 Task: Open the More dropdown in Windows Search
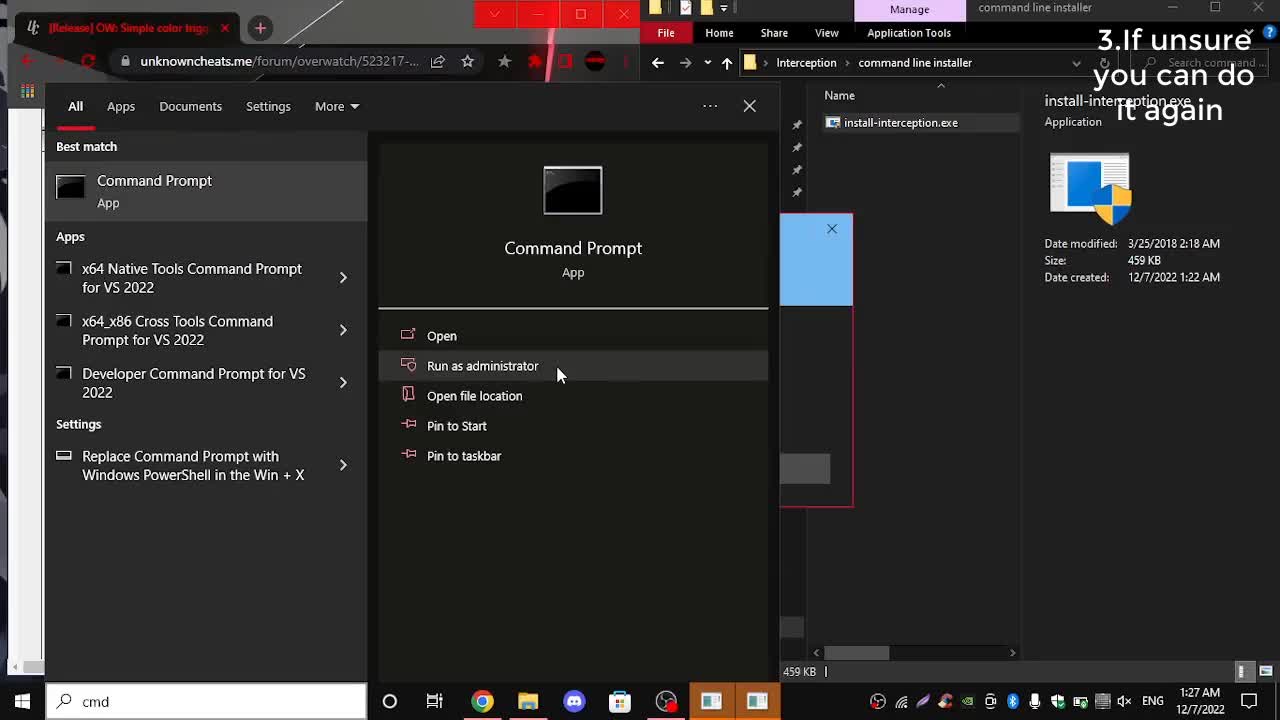(336, 106)
